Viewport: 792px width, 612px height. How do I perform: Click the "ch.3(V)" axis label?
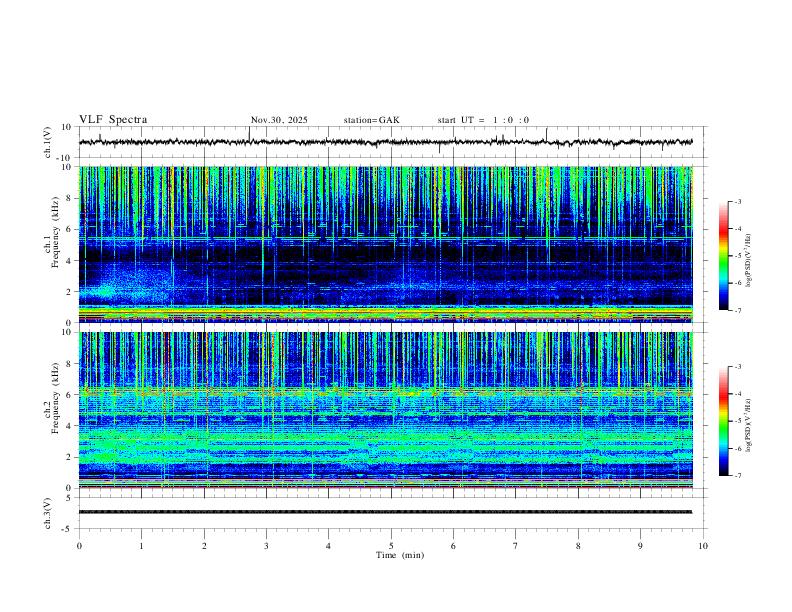coord(48,513)
